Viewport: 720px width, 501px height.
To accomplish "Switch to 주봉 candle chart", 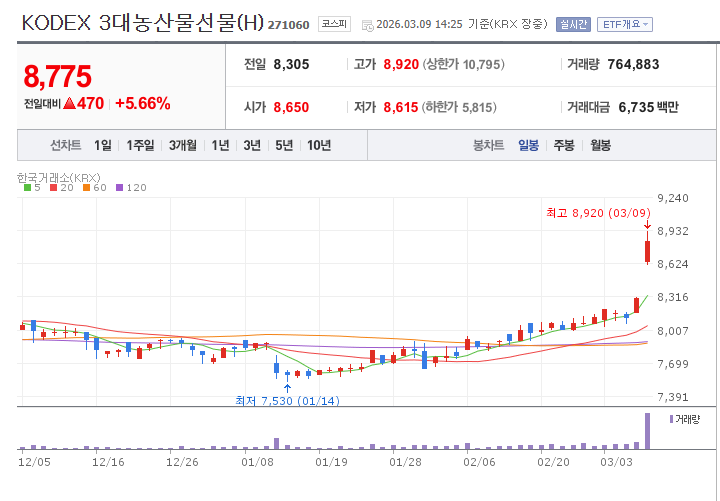I will tap(564, 146).
